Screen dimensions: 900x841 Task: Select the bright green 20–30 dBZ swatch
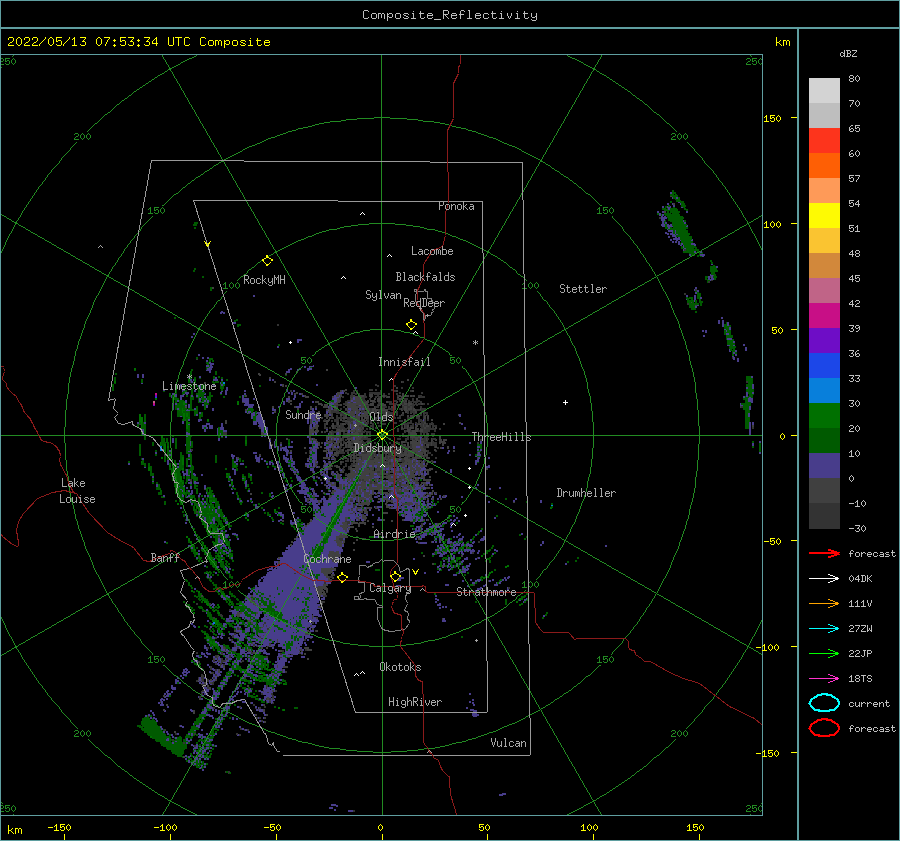(824, 415)
